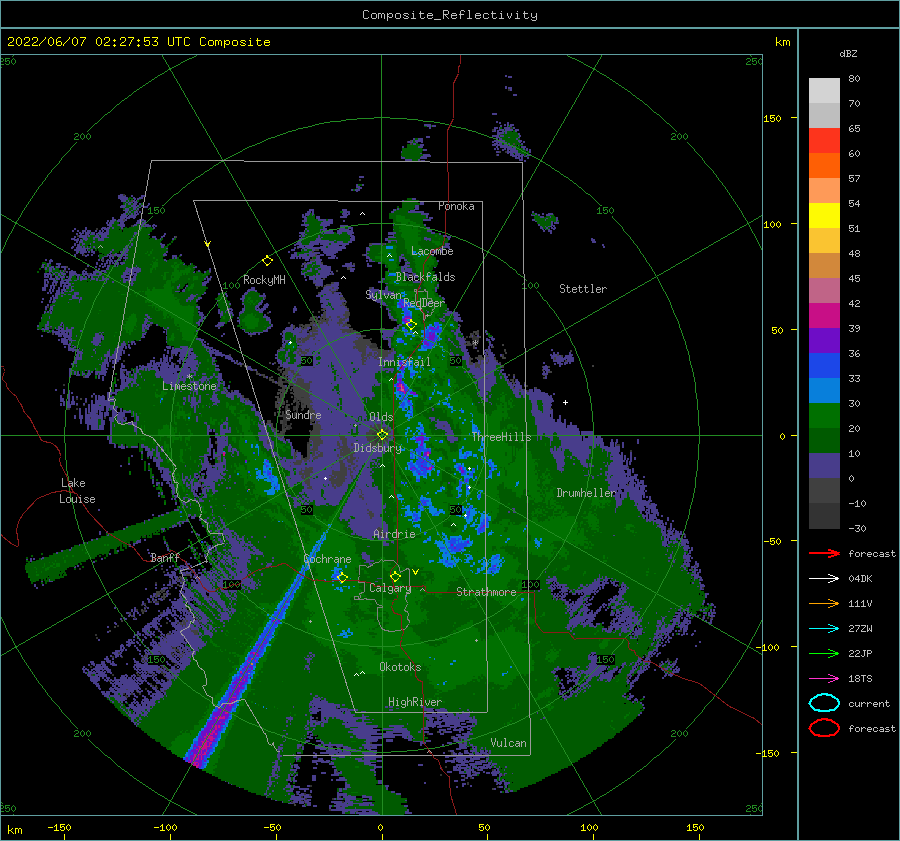Click the Vulcan label
Screen dimensions: 900x841
(x=508, y=743)
